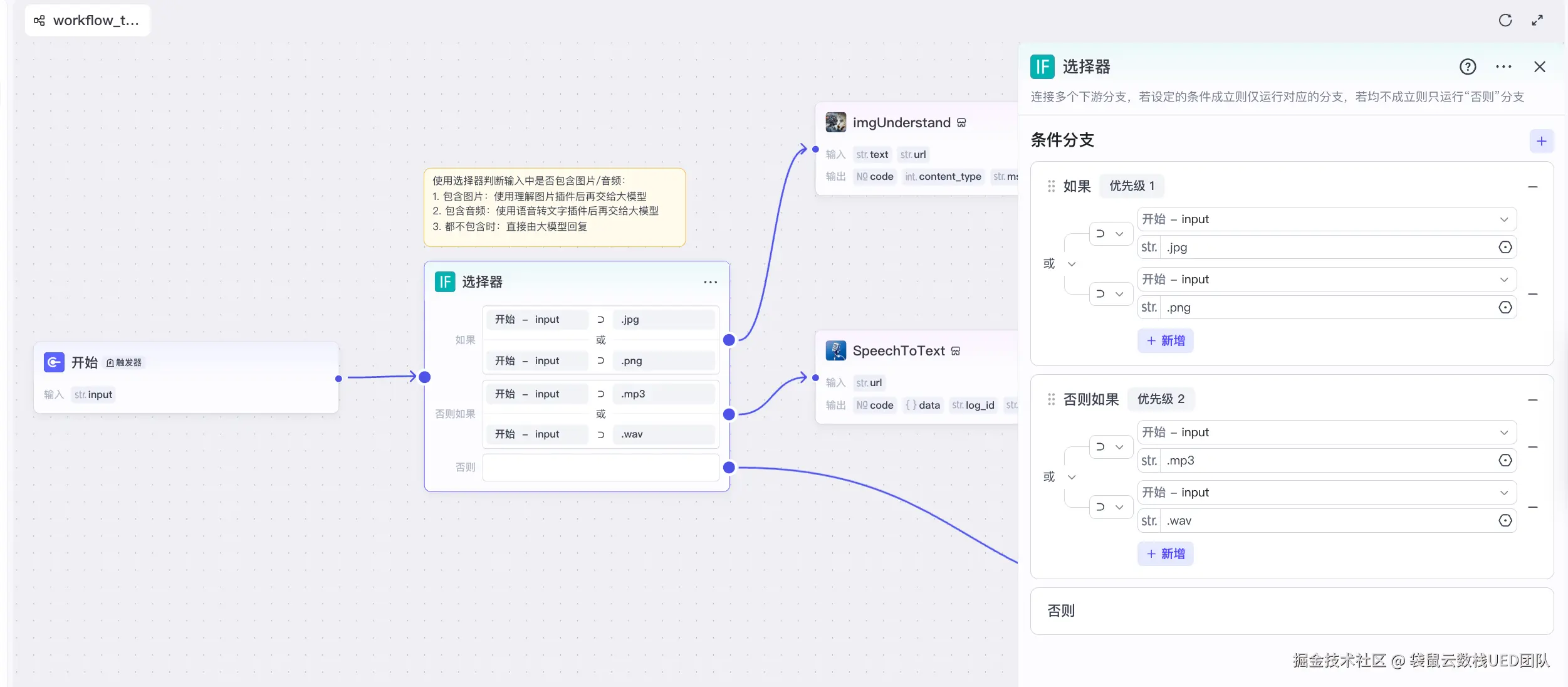Open the variable dropdown above .wav condition

1326,493
